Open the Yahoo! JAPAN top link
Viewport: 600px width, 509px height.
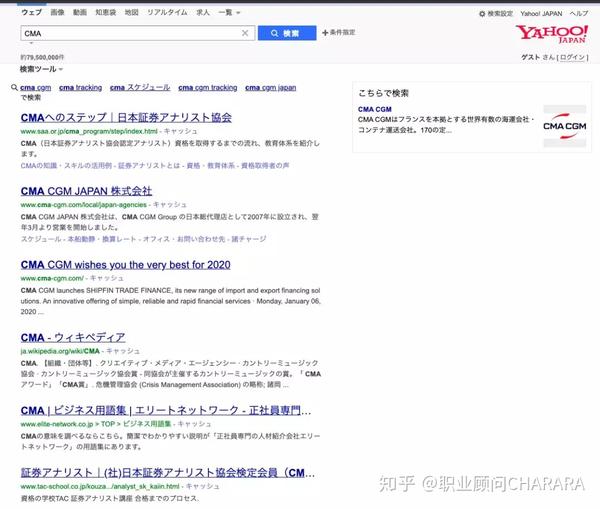click(x=541, y=14)
